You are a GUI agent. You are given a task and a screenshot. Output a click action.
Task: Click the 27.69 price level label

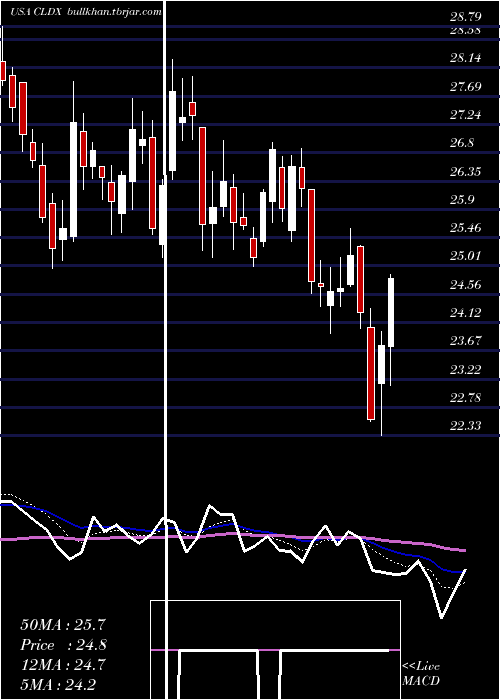(x=466, y=86)
